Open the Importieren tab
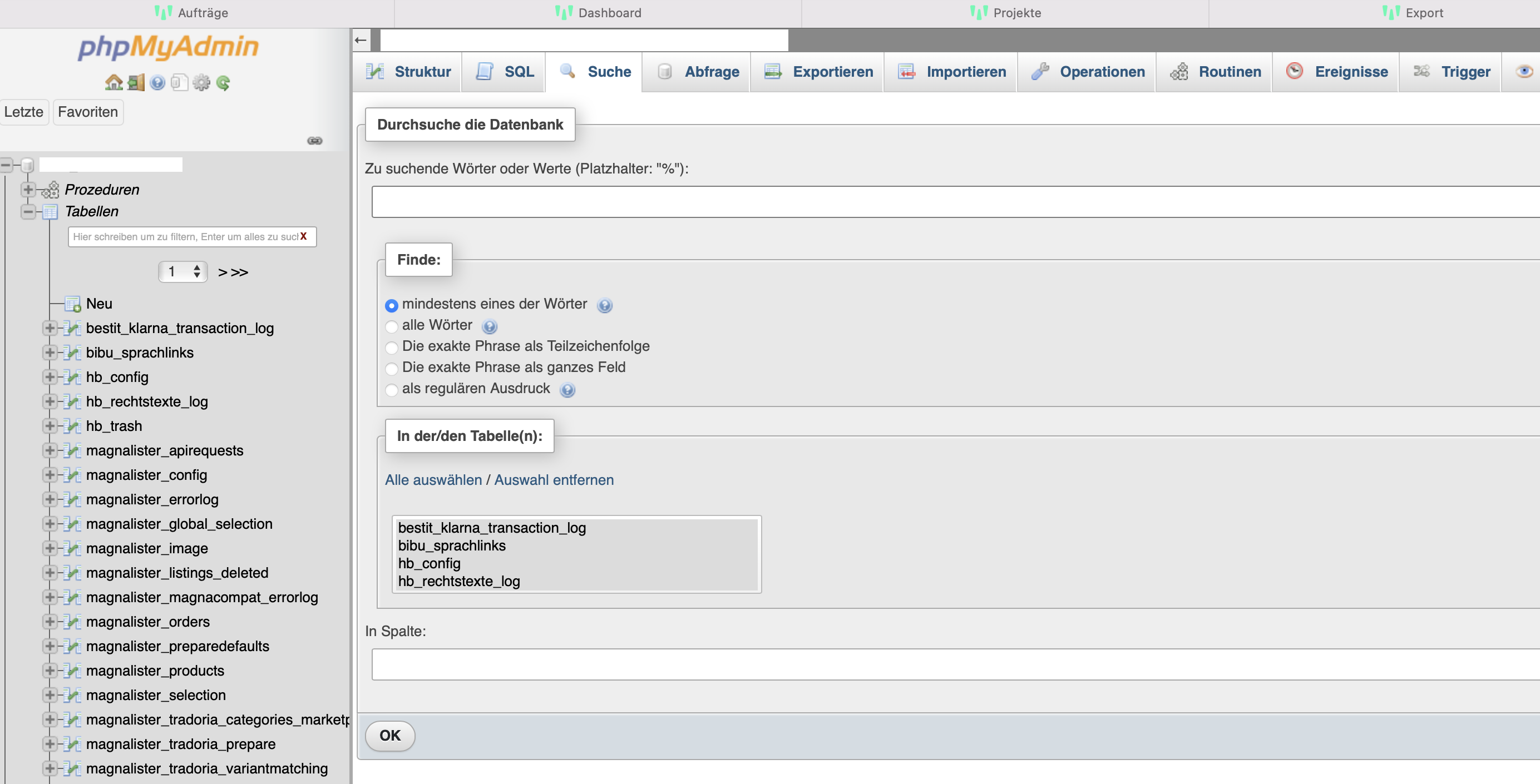The height and width of the screenshot is (784, 1540). tap(951, 72)
